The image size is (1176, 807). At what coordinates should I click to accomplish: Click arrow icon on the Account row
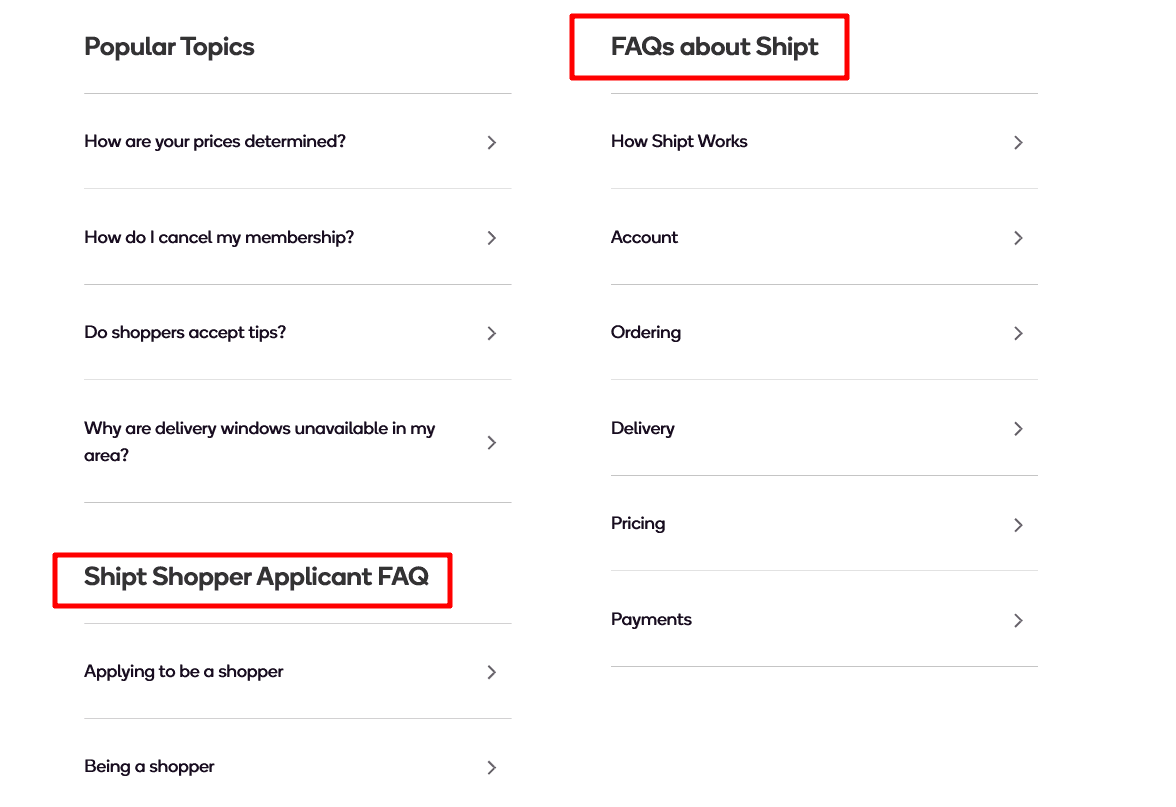[1018, 238]
